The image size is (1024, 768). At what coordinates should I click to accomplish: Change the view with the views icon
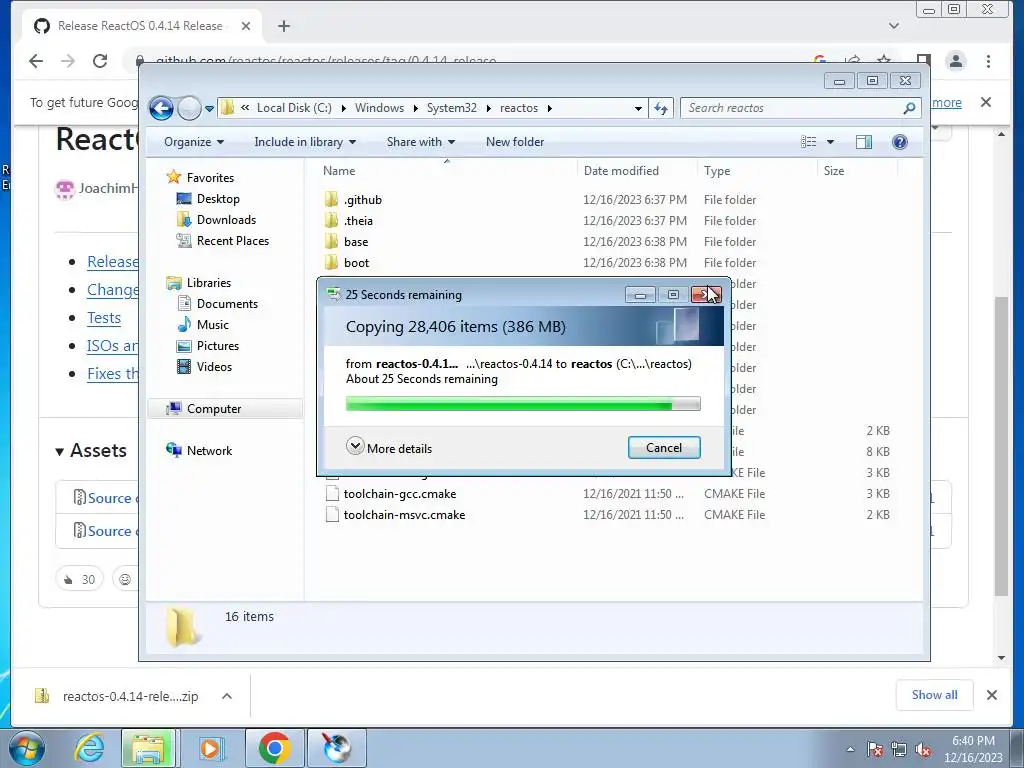point(808,142)
